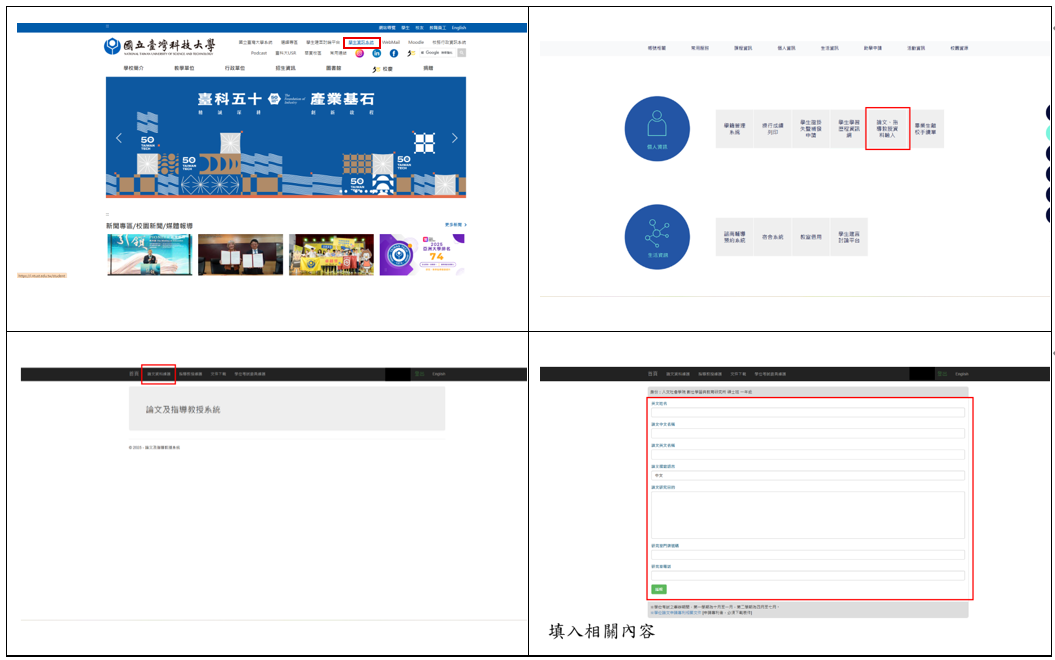Click the 個人資訊 person circle icon
The width and height of the screenshot is (1055, 660).
coord(657,129)
